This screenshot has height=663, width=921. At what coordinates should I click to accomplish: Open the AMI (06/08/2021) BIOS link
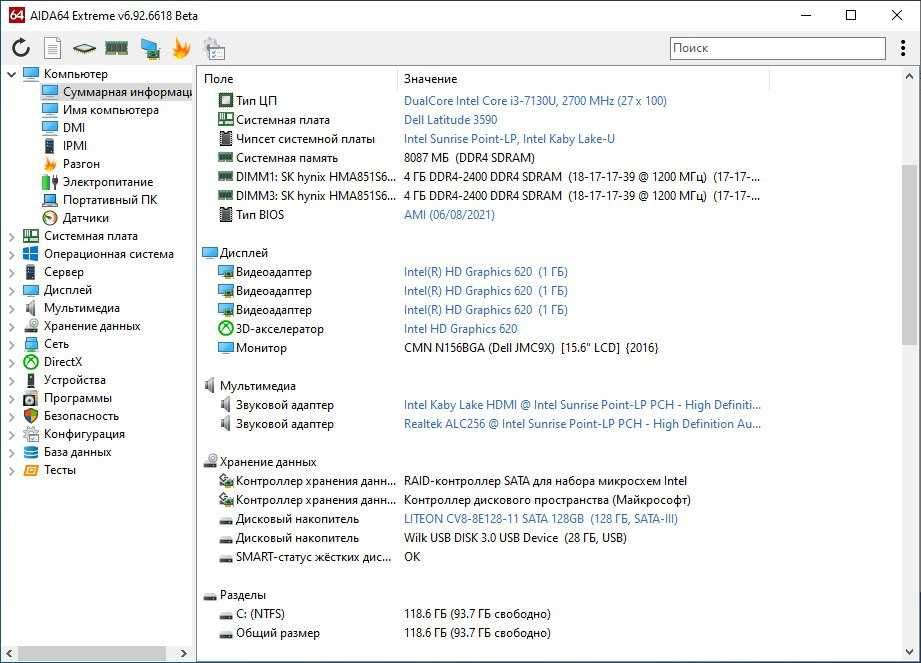point(449,214)
